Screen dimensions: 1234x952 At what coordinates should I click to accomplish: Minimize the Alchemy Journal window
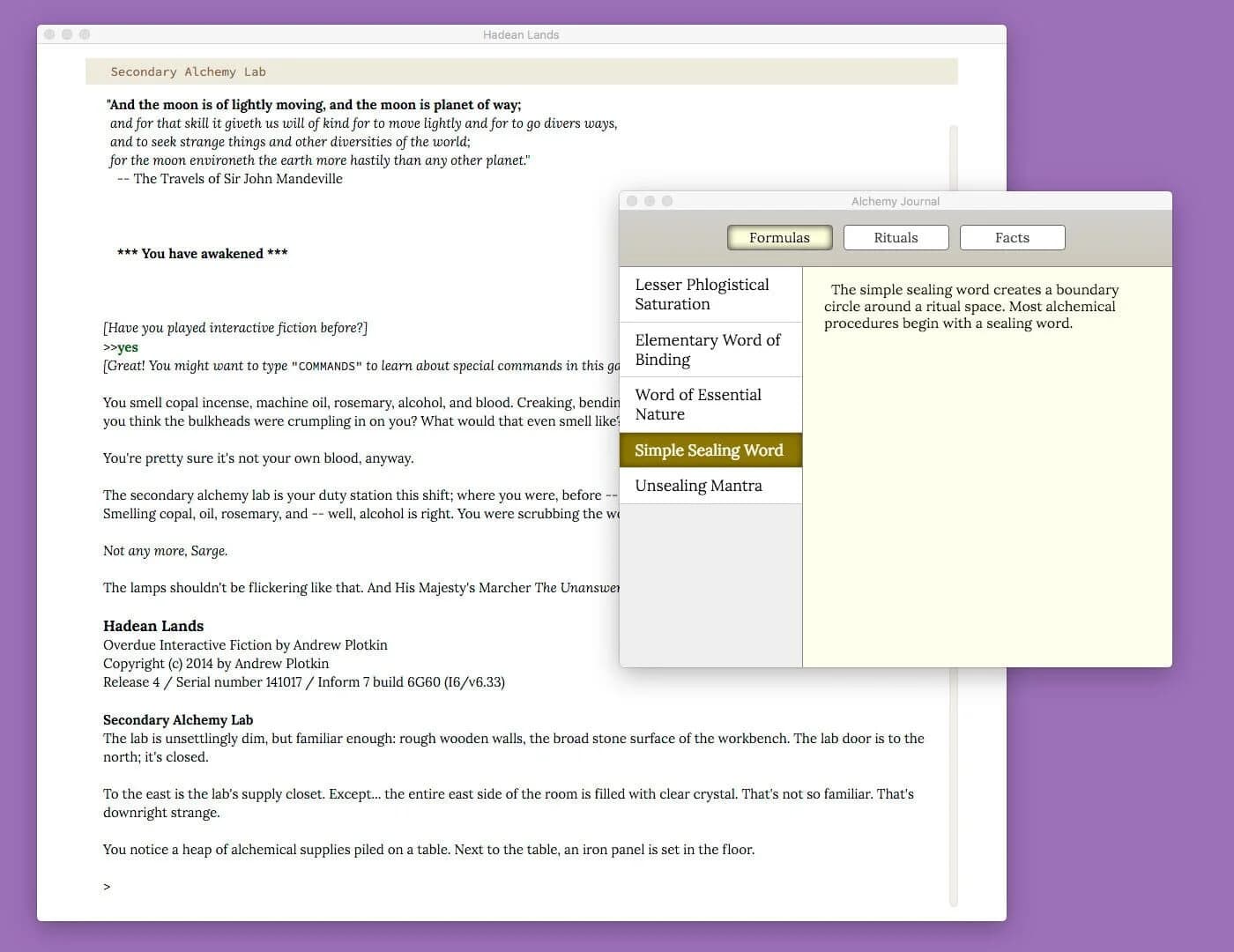(648, 201)
